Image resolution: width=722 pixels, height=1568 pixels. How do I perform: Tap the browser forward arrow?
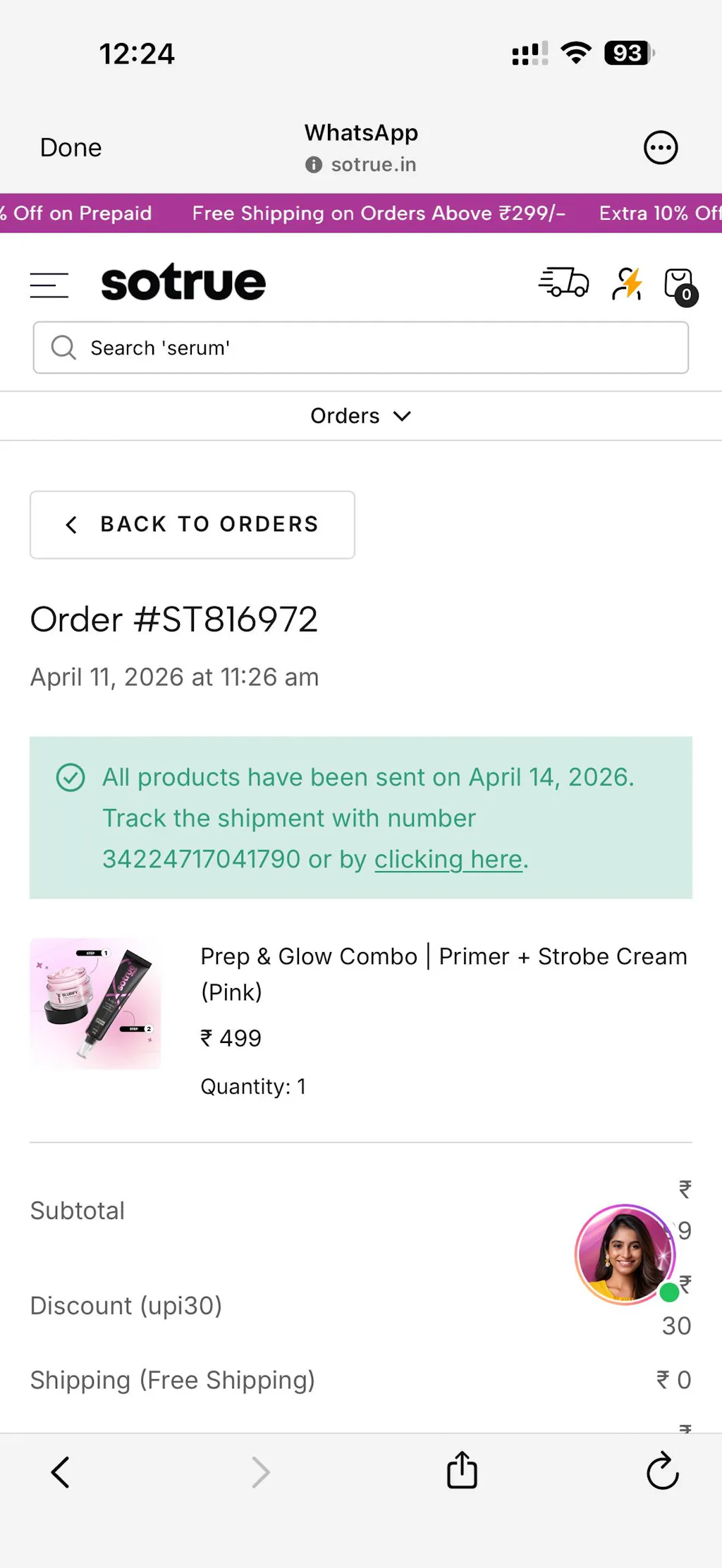[x=260, y=1472]
